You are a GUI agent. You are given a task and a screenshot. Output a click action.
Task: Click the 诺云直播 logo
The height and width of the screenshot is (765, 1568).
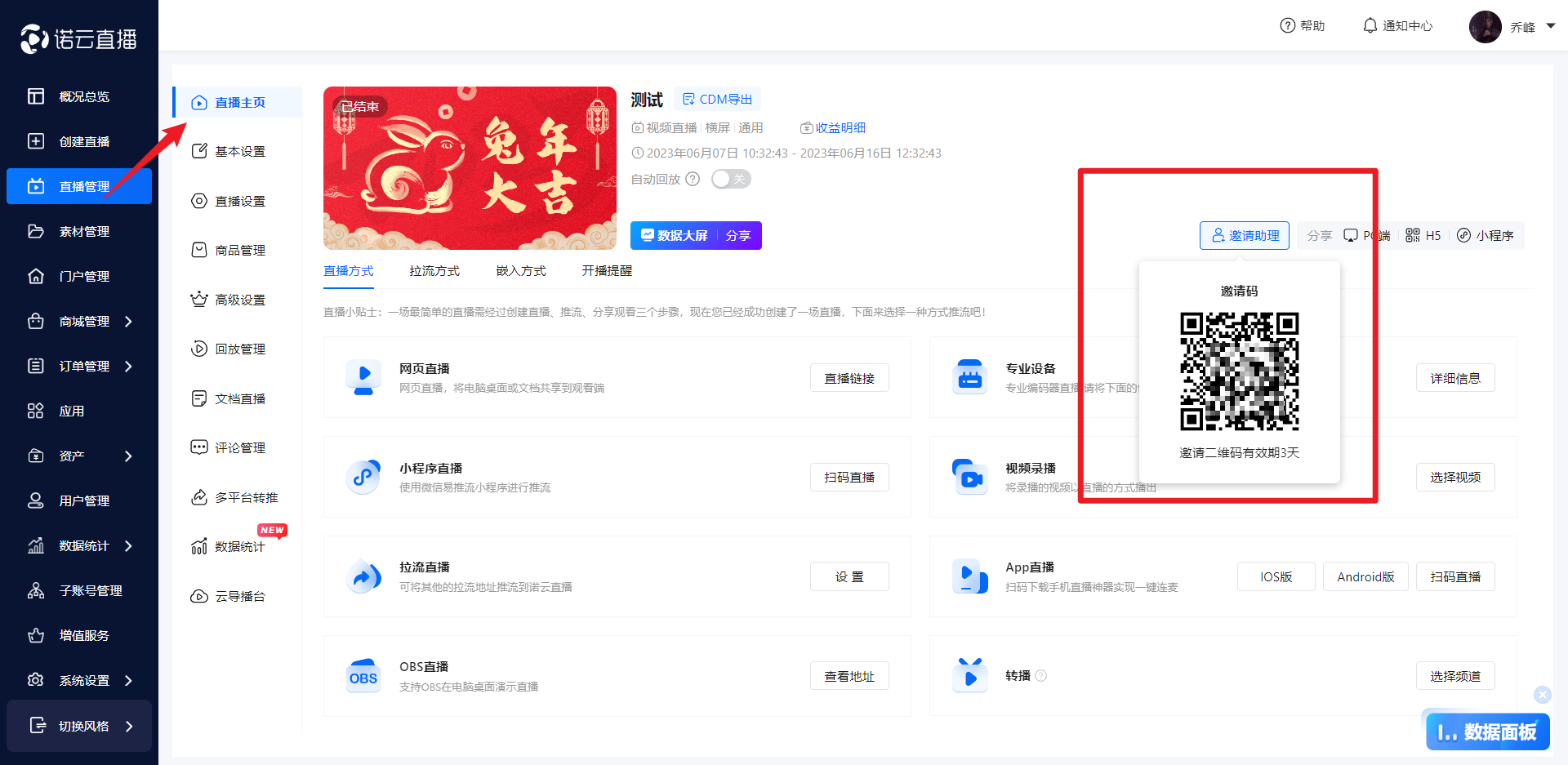coord(78,38)
